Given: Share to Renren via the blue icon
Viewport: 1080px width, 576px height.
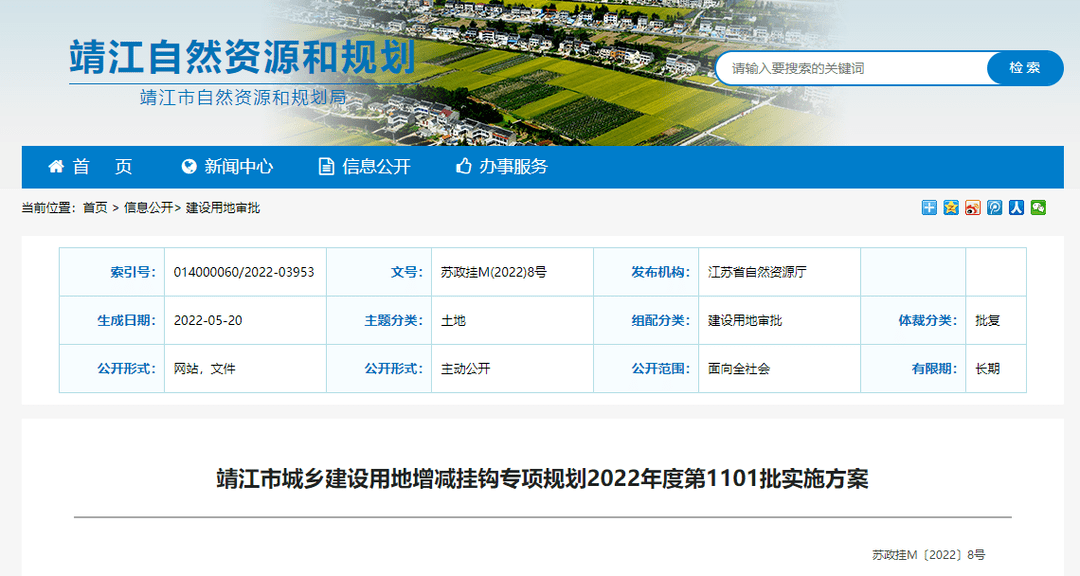Looking at the screenshot, I should point(1017,207).
